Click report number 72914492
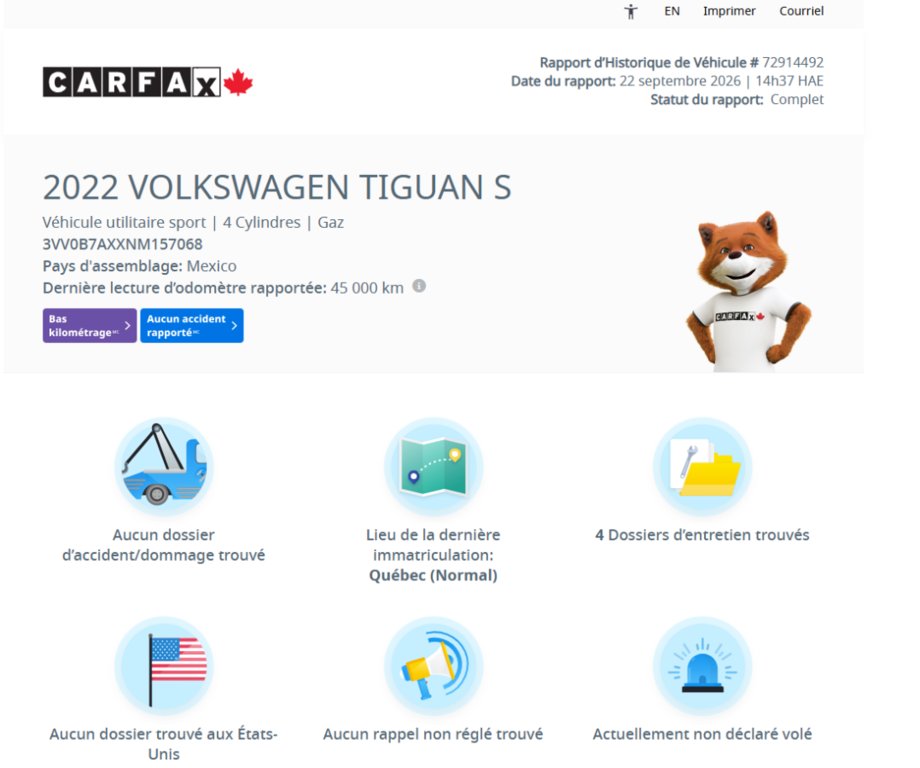 tap(793, 62)
